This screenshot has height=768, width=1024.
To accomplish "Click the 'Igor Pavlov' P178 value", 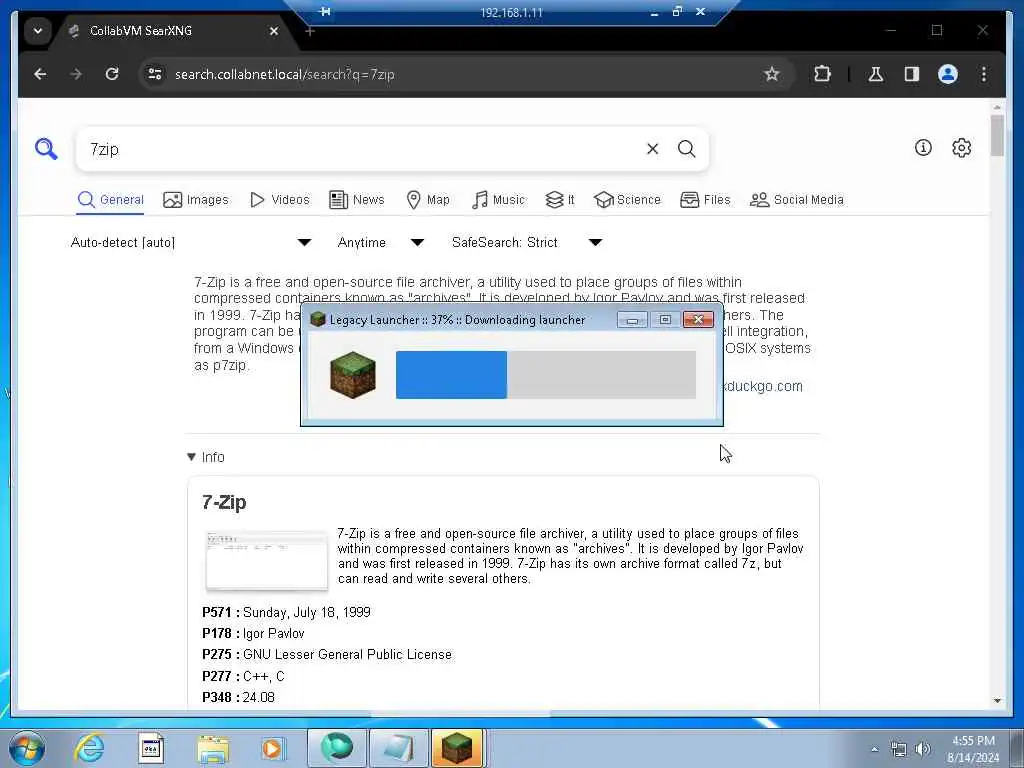I will click(274, 633).
